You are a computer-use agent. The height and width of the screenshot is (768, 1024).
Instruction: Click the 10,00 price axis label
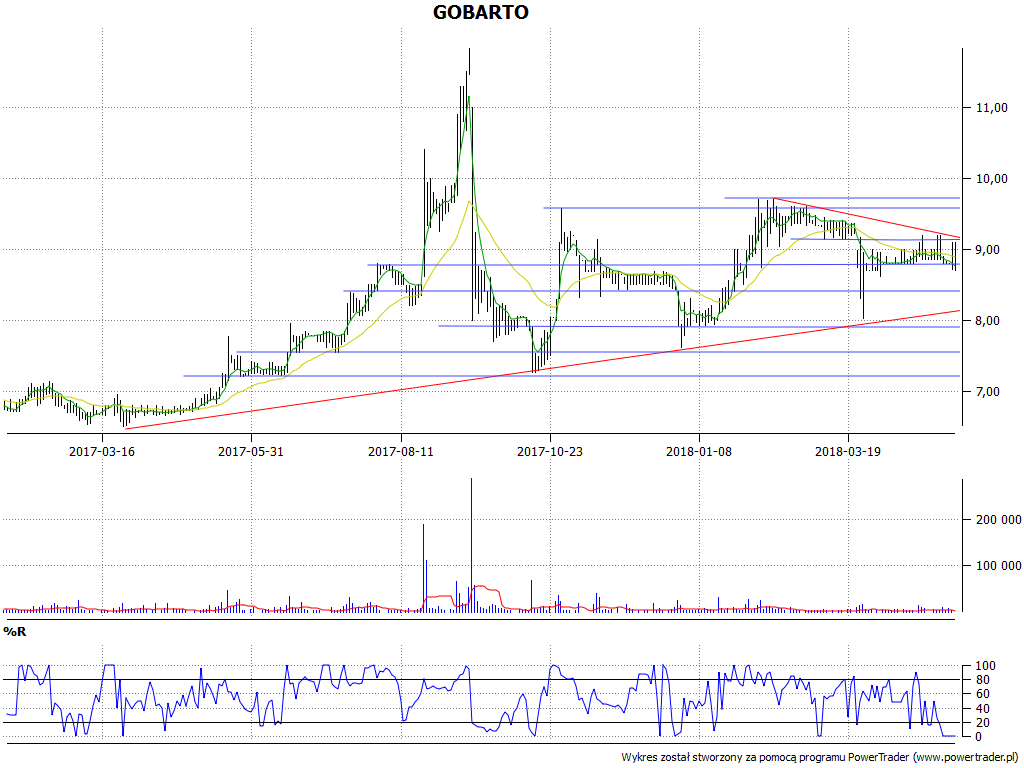tap(991, 179)
